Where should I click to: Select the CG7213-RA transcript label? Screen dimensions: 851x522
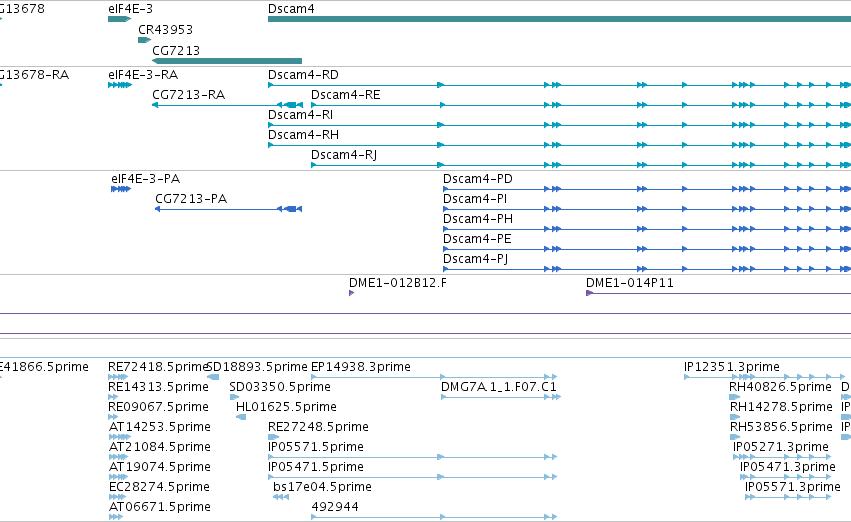pyautogui.click(x=188, y=95)
